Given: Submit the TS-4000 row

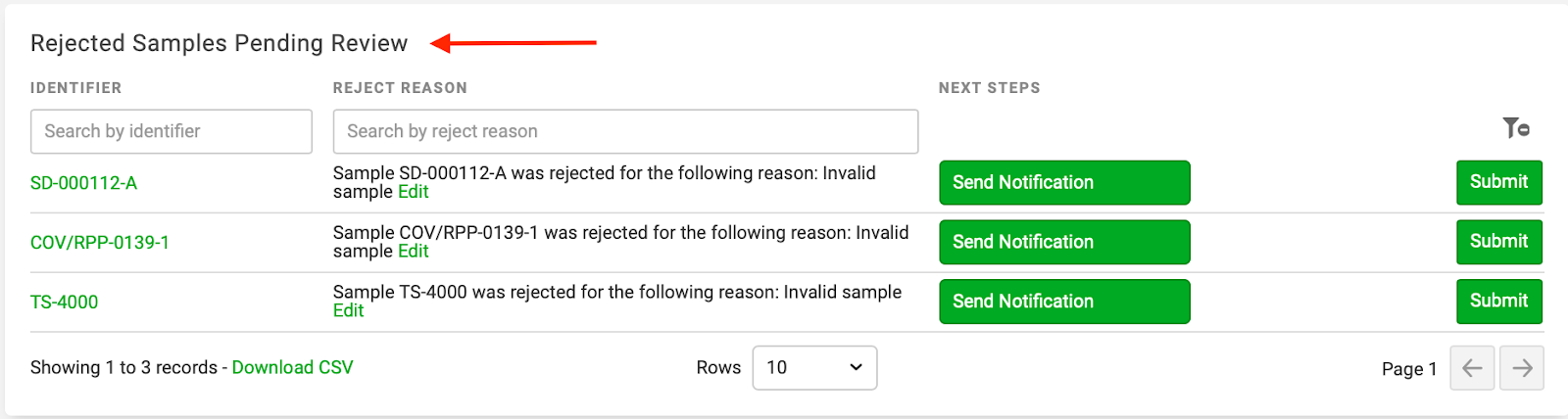Looking at the screenshot, I should tap(1499, 303).
